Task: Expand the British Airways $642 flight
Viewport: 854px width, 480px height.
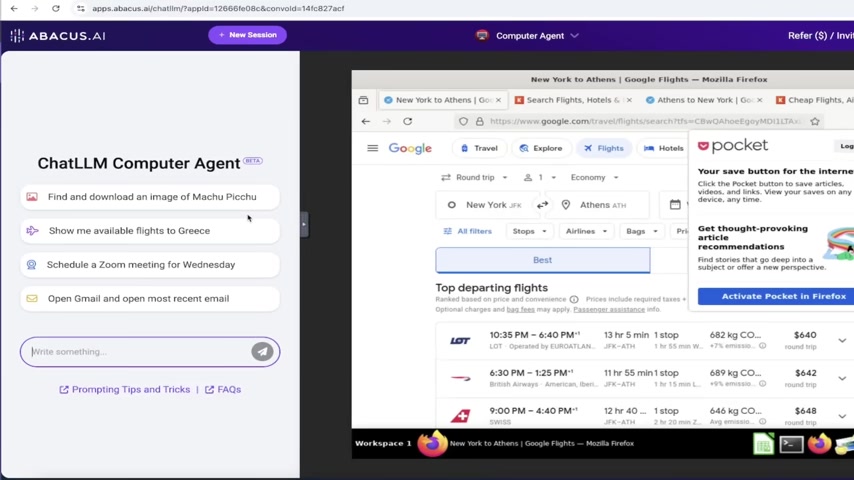Action: click(842, 379)
